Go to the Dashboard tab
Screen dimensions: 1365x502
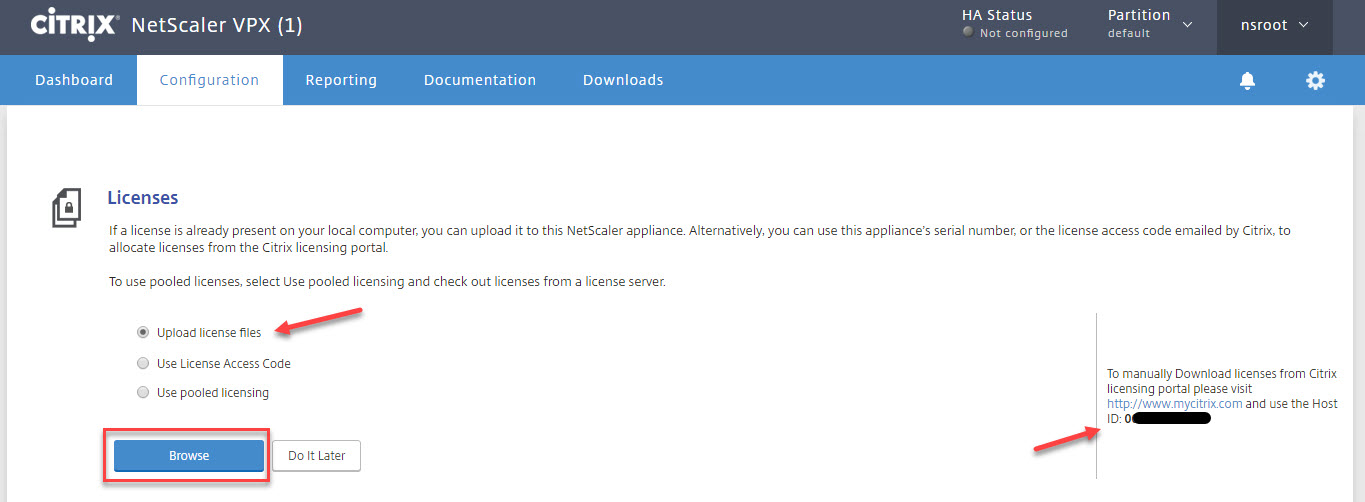click(x=74, y=80)
